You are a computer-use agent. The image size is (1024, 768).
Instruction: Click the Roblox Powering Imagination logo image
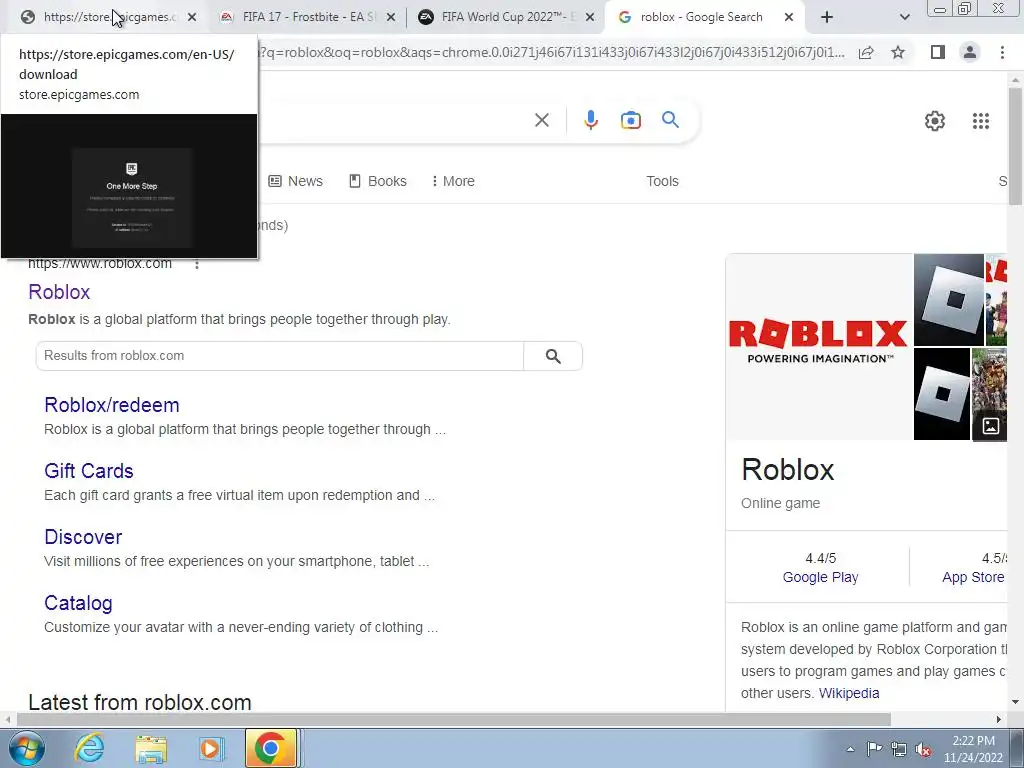tap(819, 346)
